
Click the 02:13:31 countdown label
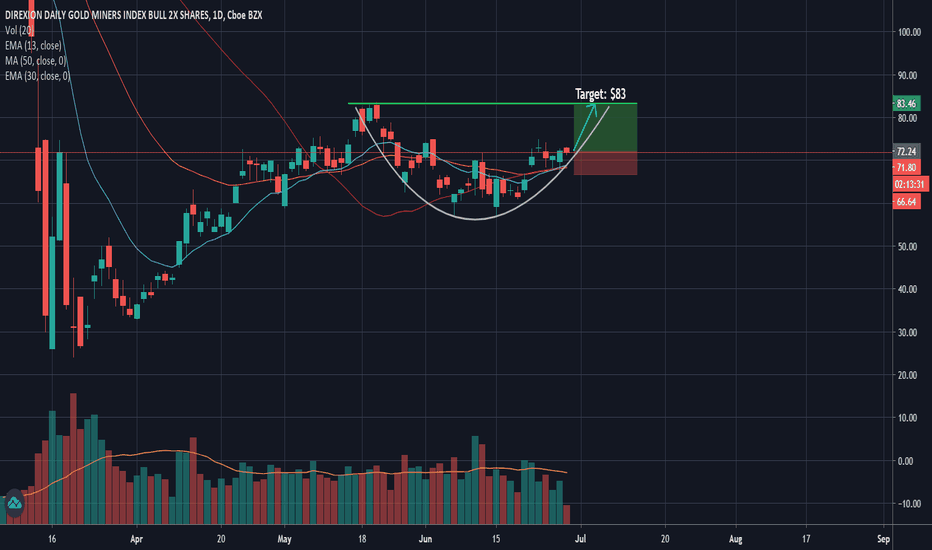(910, 184)
